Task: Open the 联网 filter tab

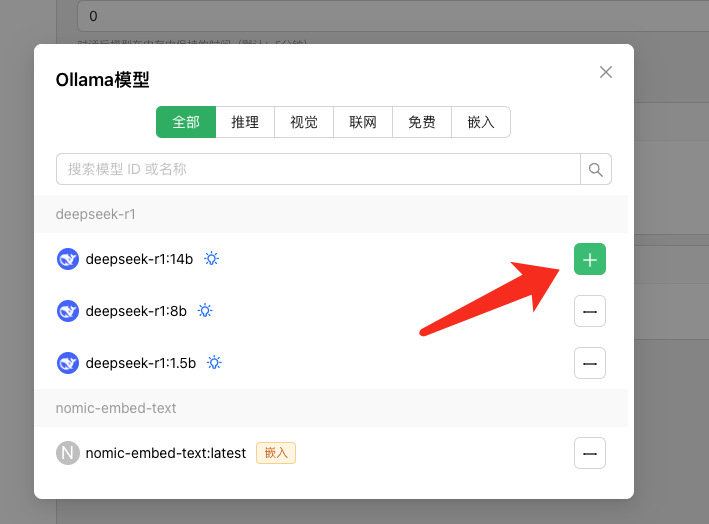Action: click(x=363, y=122)
